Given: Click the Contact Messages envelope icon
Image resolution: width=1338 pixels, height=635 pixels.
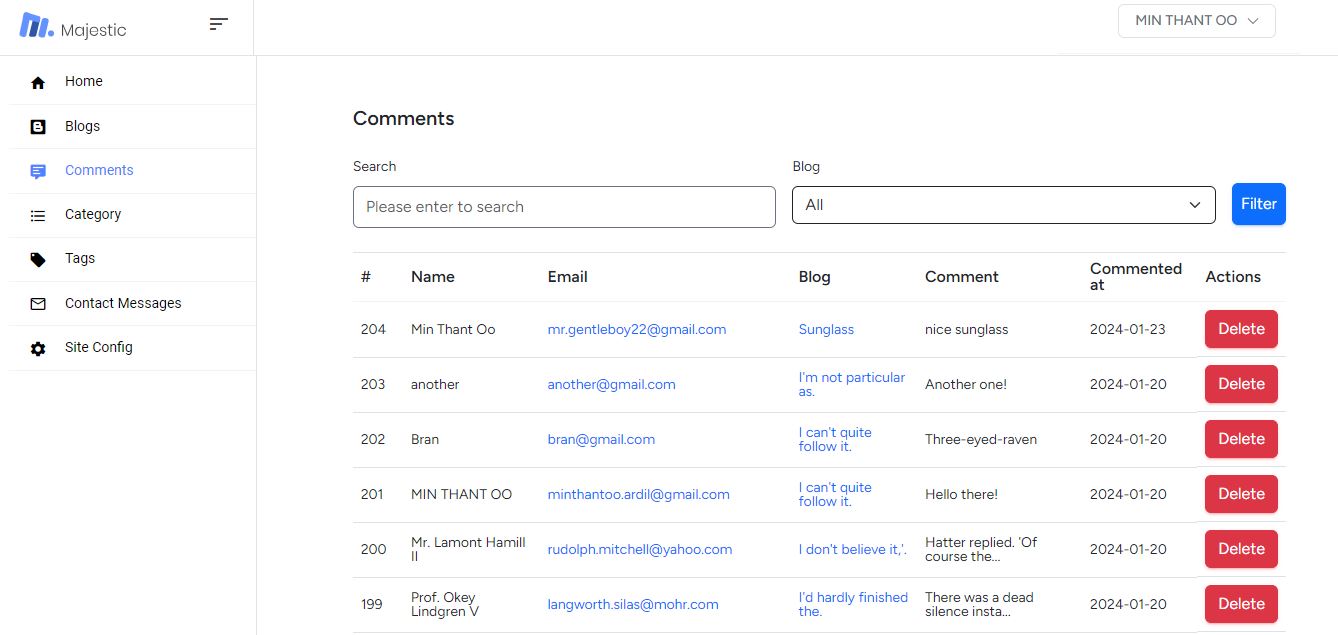Looking at the screenshot, I should point(38,304).
